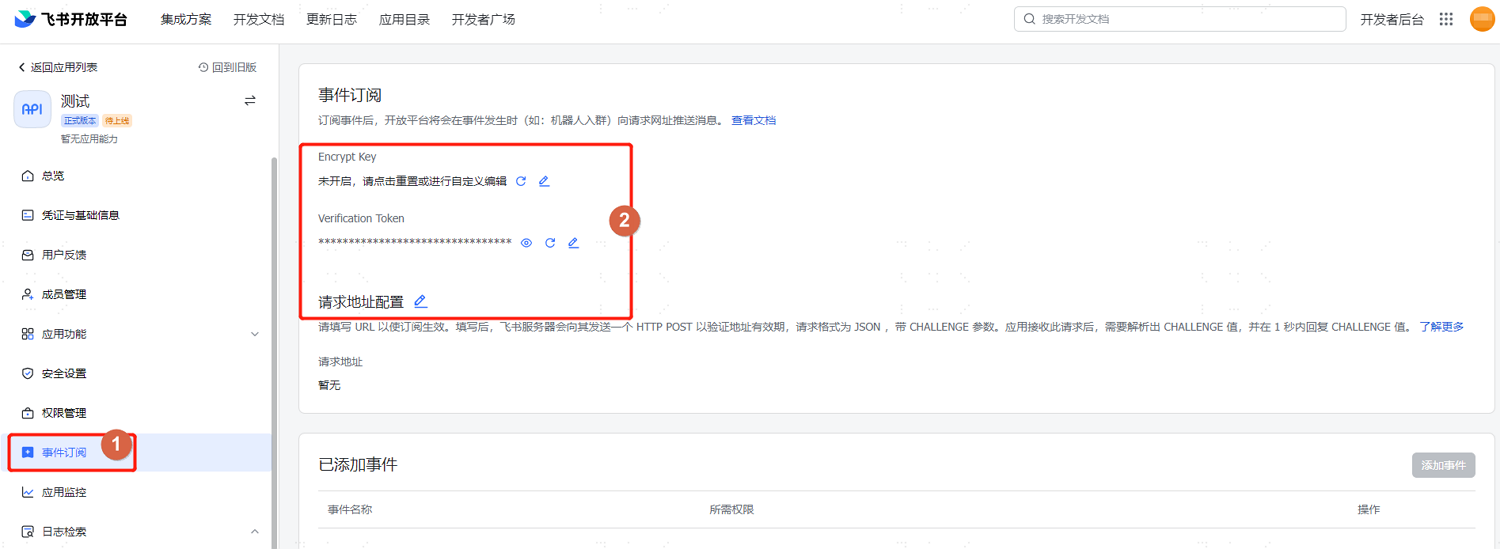Click the 权限管理 lock icon
The height and width of the screenshot is (549, 1500).
(28, 413)
